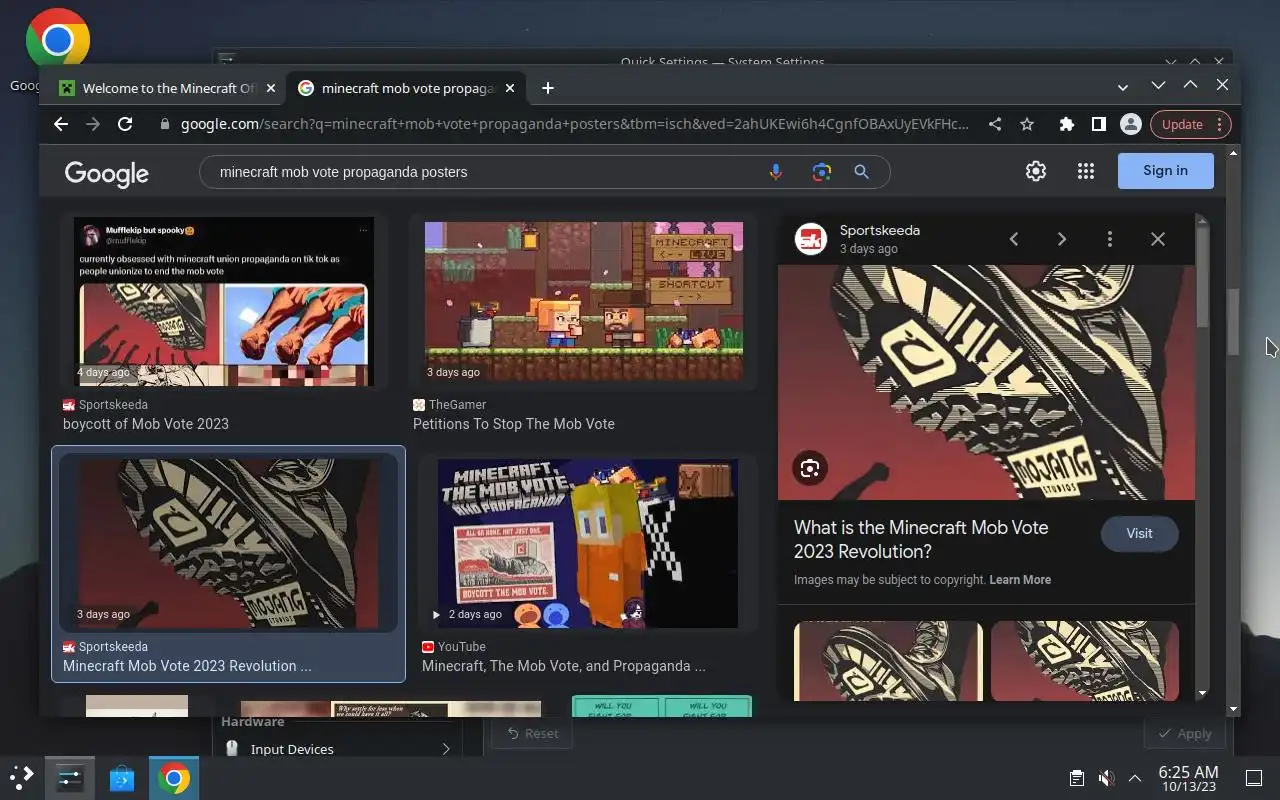Share this page from address bar
The image size is (1280, 800).
point(995,124)
